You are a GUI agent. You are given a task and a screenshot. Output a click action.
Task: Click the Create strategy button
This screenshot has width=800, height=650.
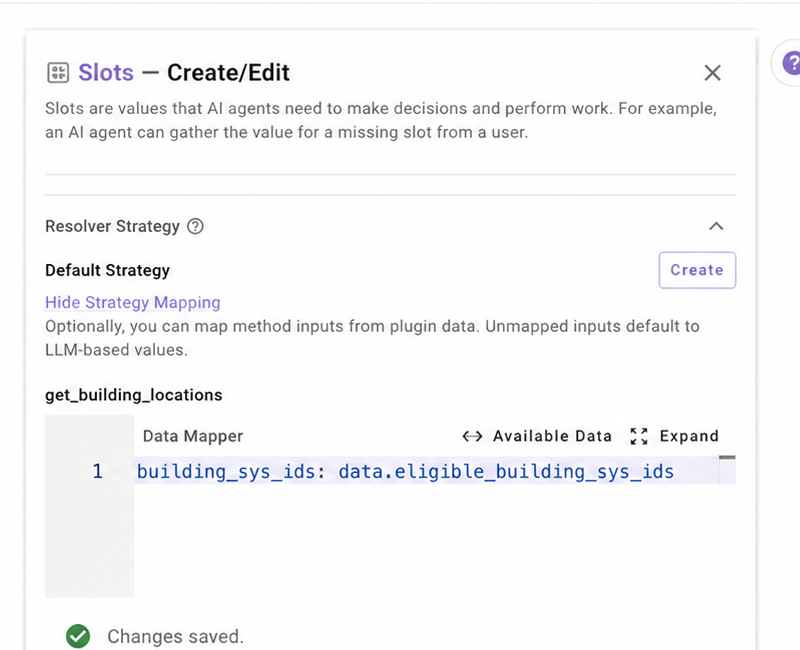tap(697, 270)
